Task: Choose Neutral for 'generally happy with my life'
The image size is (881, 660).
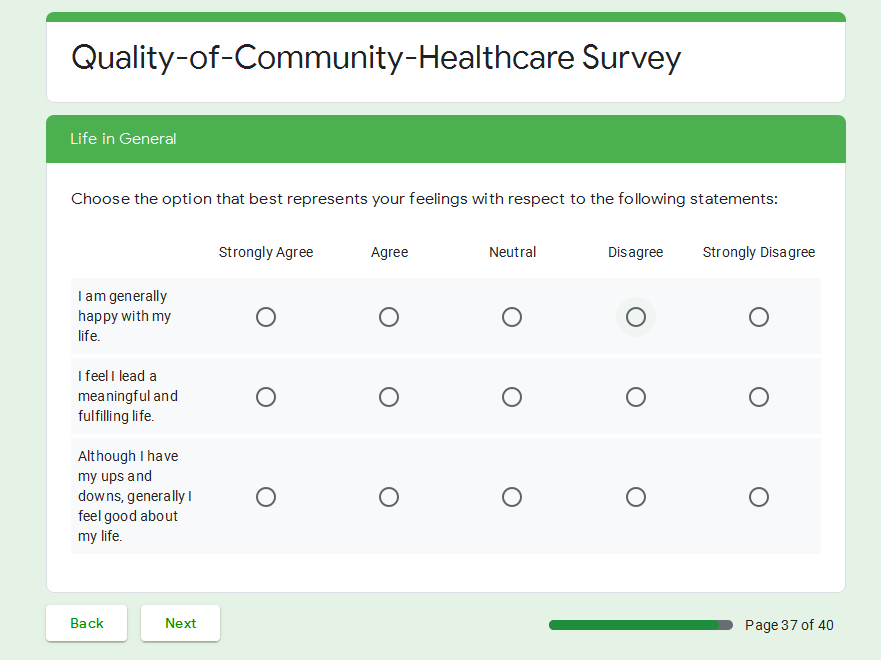Action: [x=512, y=317]
